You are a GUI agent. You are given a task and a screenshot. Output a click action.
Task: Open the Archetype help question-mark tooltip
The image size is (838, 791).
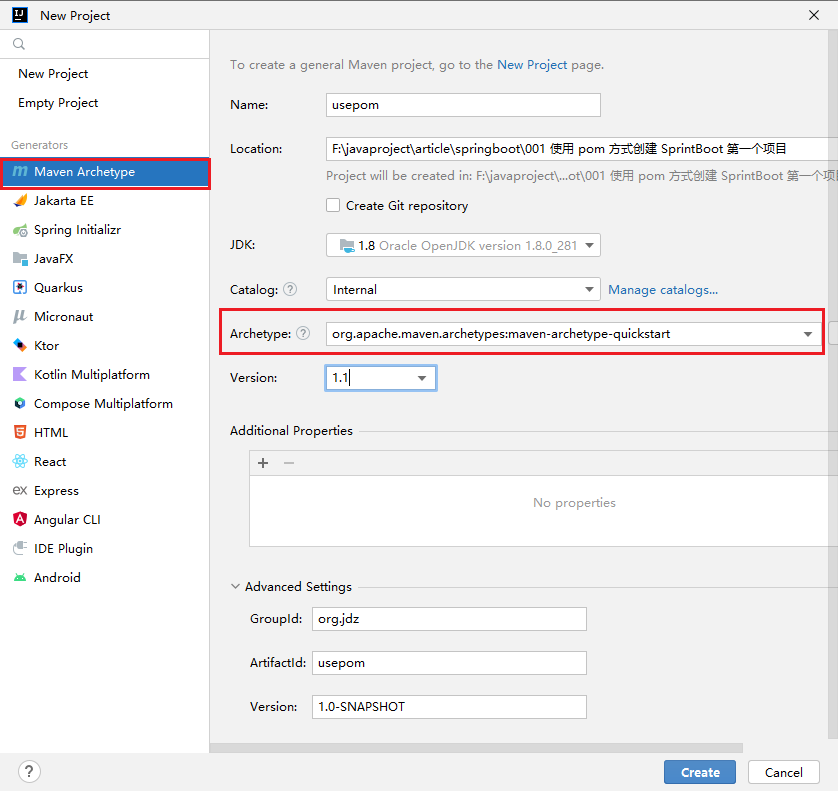tap(303, 334)
